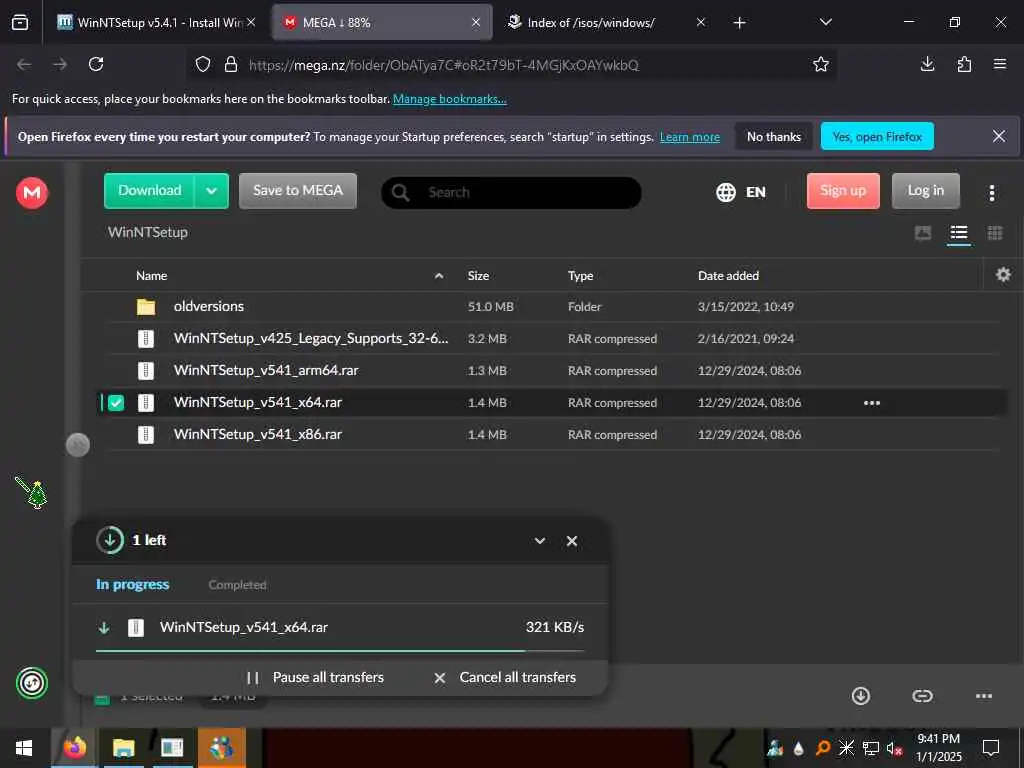Click the get link icon in bottom bar
Image resolution: width=1024 pixels, height=768 pixels.
click(922, 696)
